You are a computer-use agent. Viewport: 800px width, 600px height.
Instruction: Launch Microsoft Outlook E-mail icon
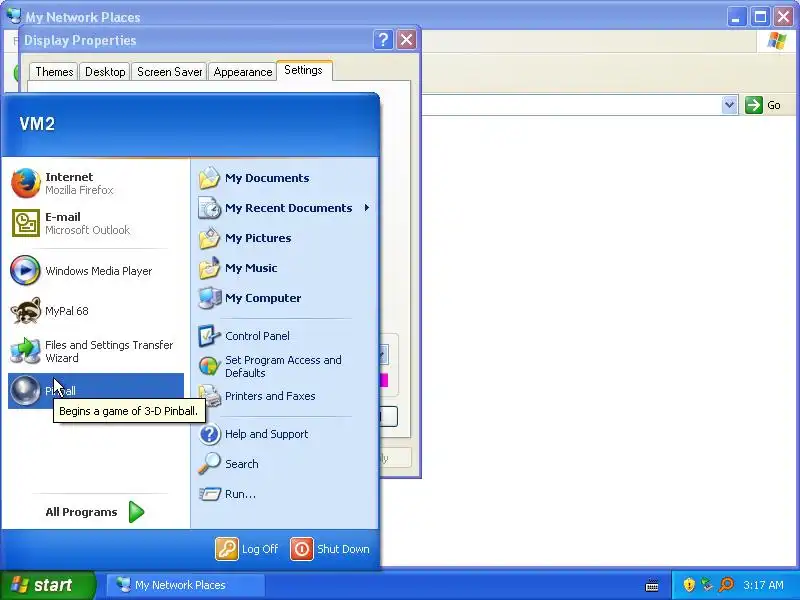26,223
